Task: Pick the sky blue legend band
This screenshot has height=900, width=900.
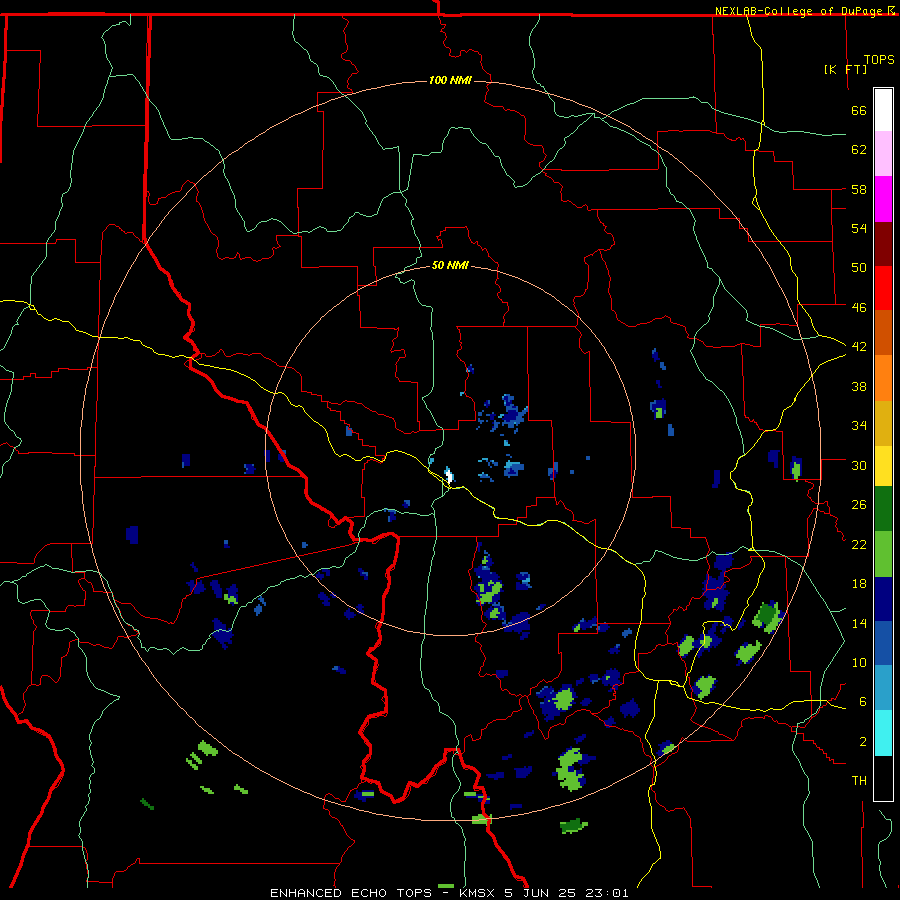Action: coord(883,688)
